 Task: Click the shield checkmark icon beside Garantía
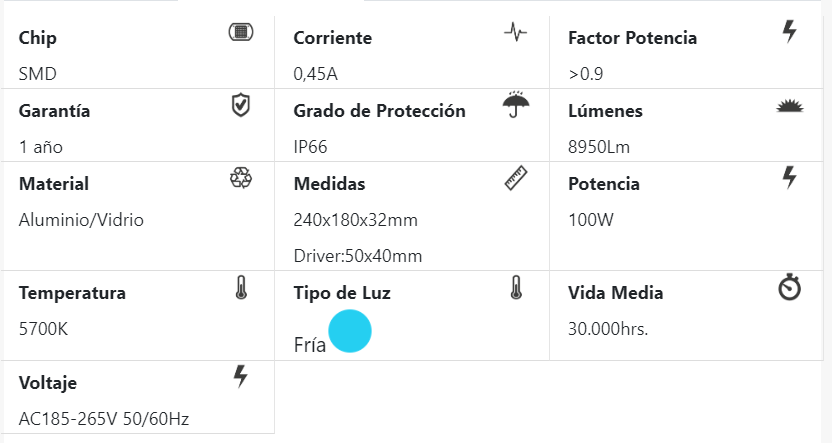click(x=240, y=105)
